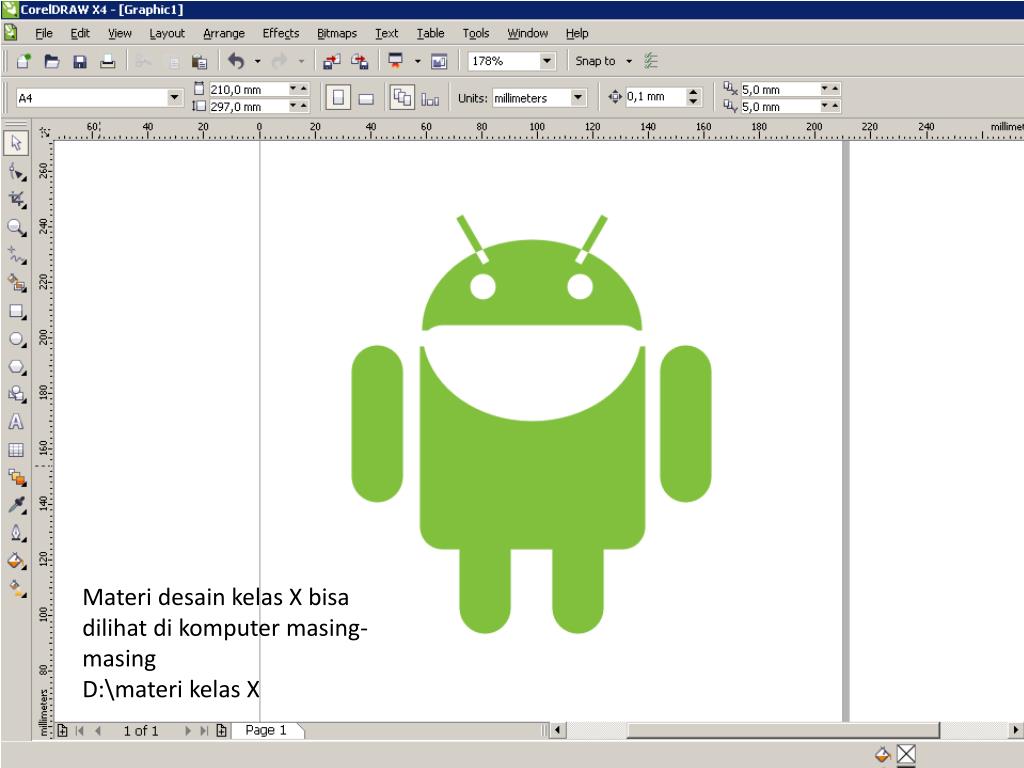Open the Arrange menu
1024x768 pixels.
[224, 33]
